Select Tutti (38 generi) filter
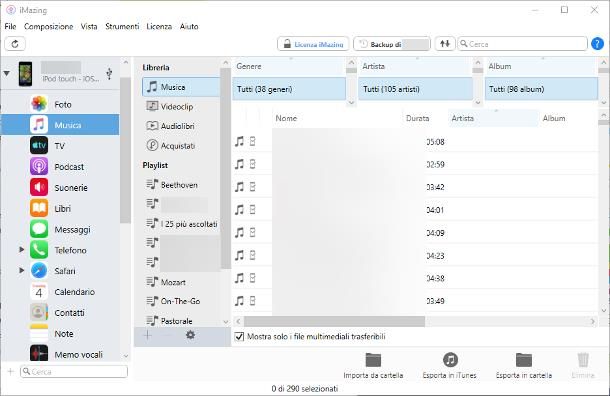Viewport: 610px width, 396px height. (289, 89)
